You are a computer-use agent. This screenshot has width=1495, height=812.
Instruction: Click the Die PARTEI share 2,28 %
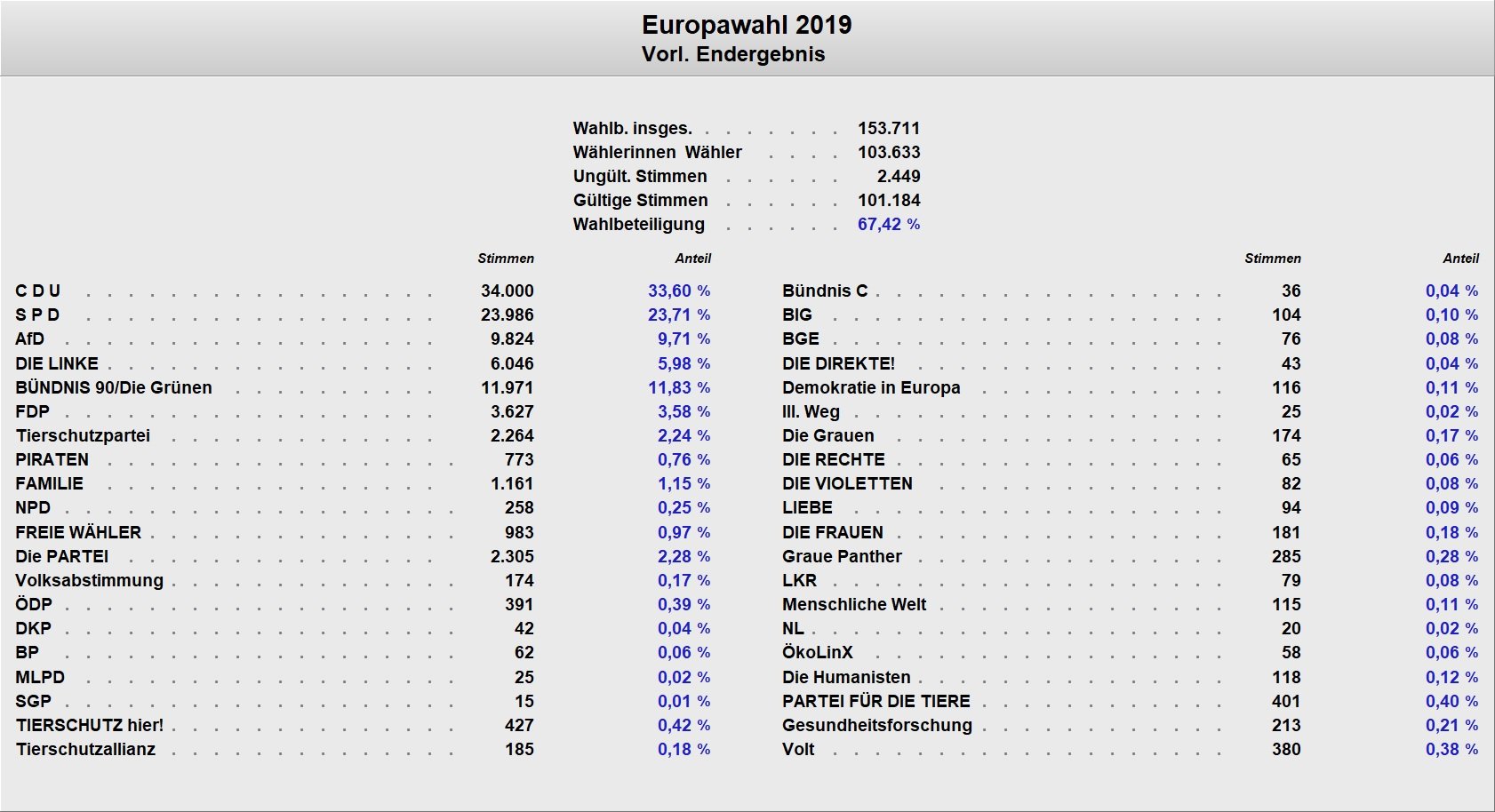[x=683, y=556]
